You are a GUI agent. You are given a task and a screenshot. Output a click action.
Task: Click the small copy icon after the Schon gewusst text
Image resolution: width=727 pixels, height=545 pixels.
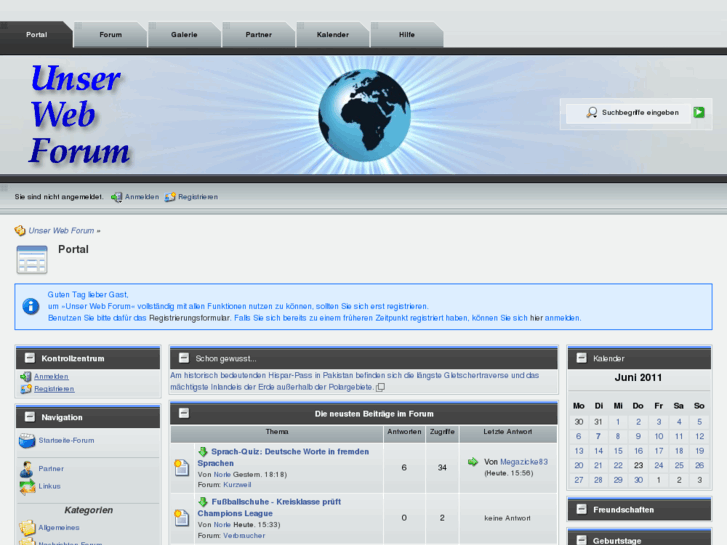point(380,387)
